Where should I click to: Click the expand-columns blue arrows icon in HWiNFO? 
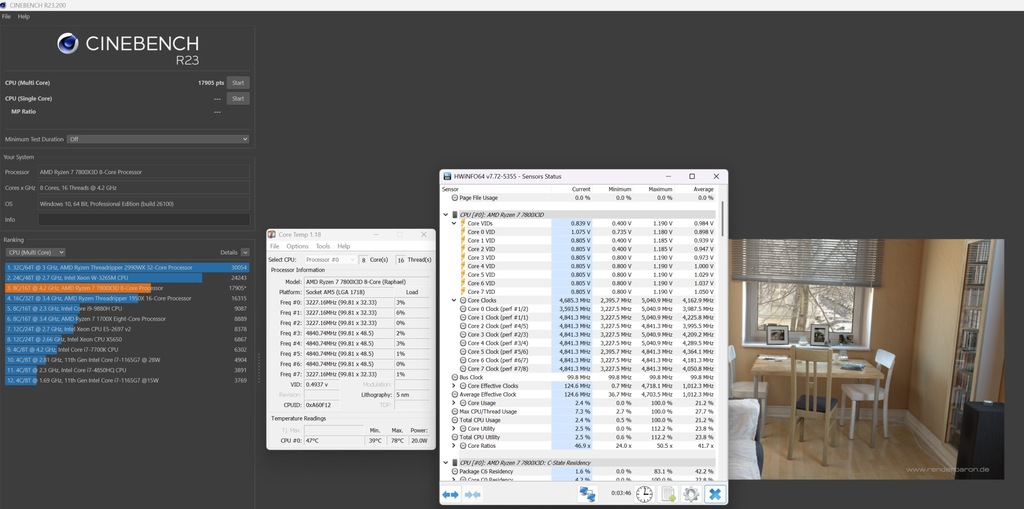(451, 495)
